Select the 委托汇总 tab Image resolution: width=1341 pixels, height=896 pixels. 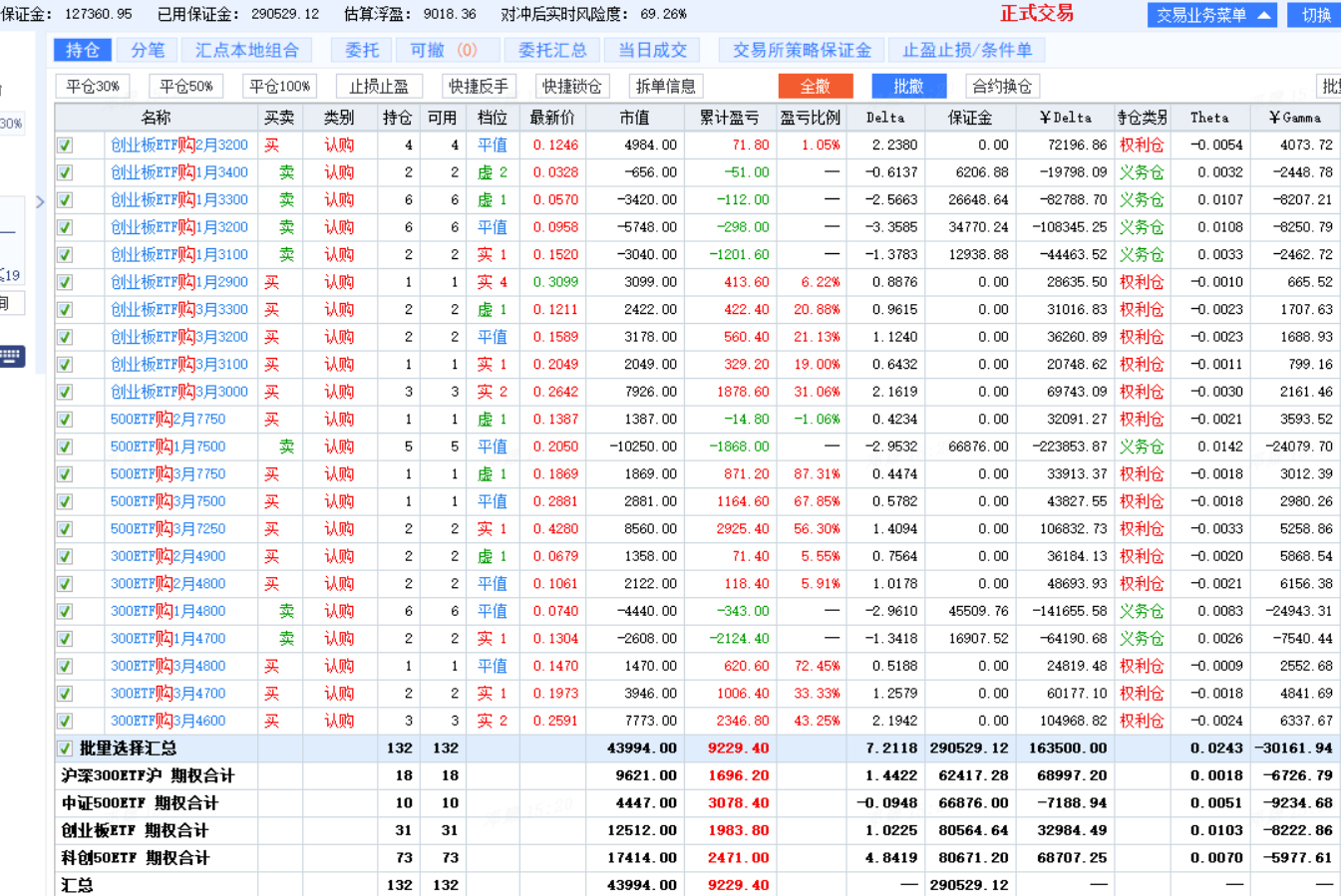pyautogui.click(x=552, y=50)
